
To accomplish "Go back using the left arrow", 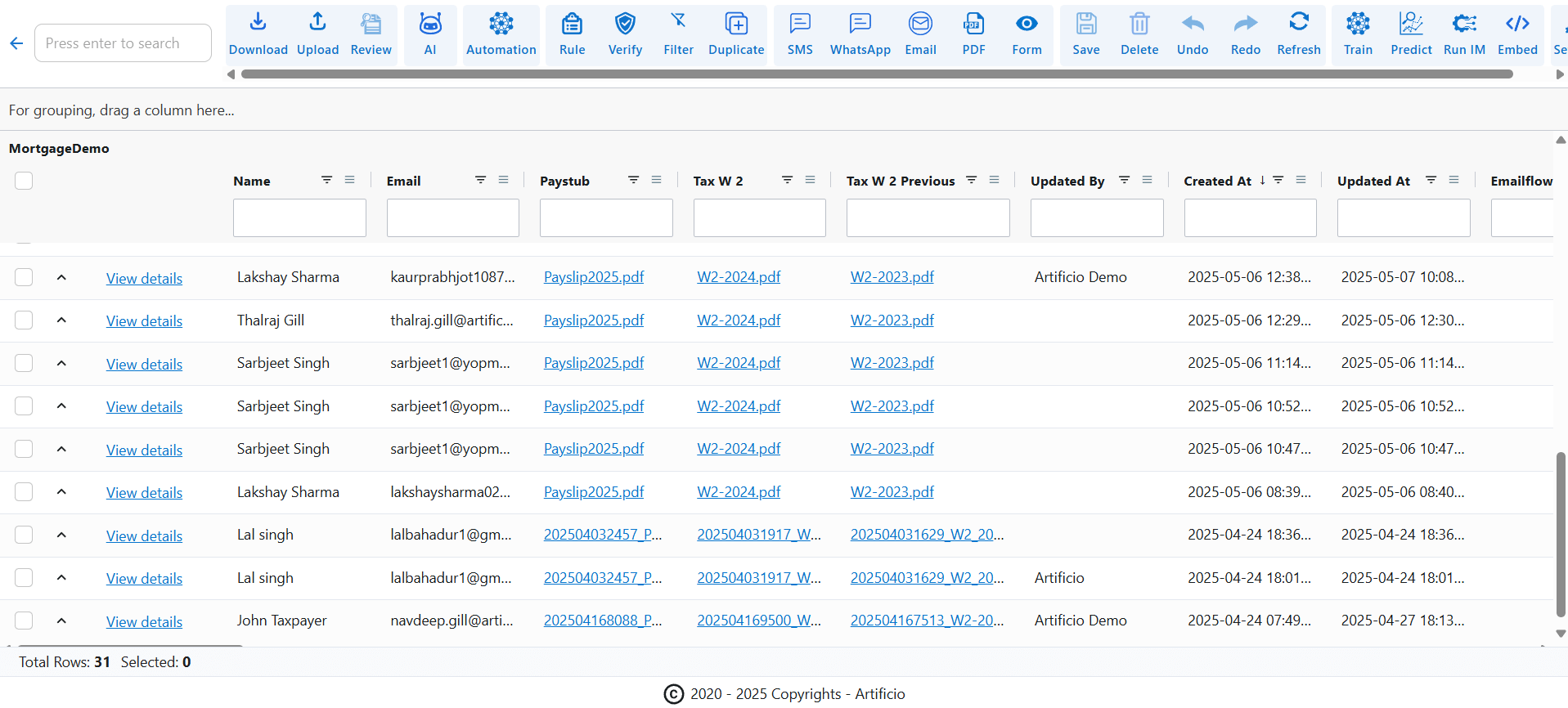I will [16, 43].
